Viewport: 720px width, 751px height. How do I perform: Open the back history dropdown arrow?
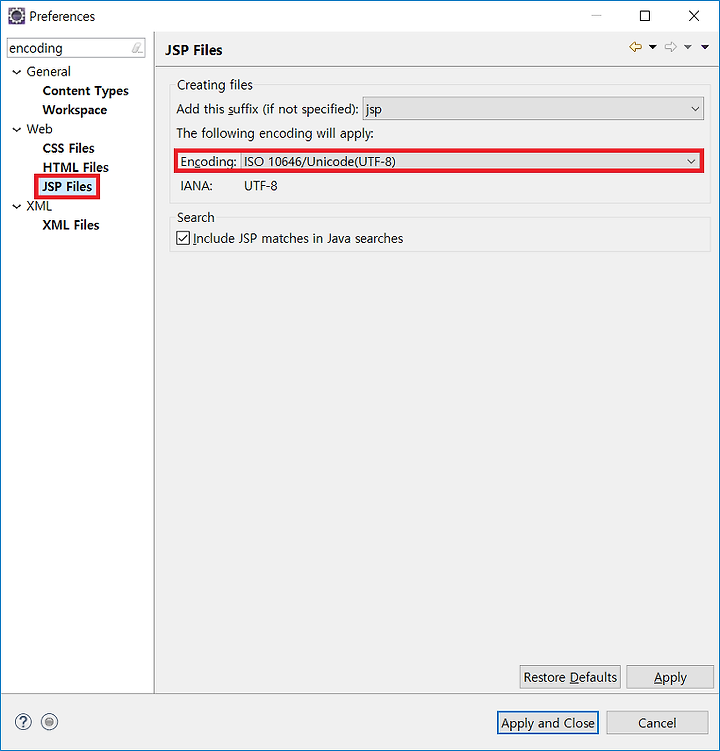click(652, 47)
